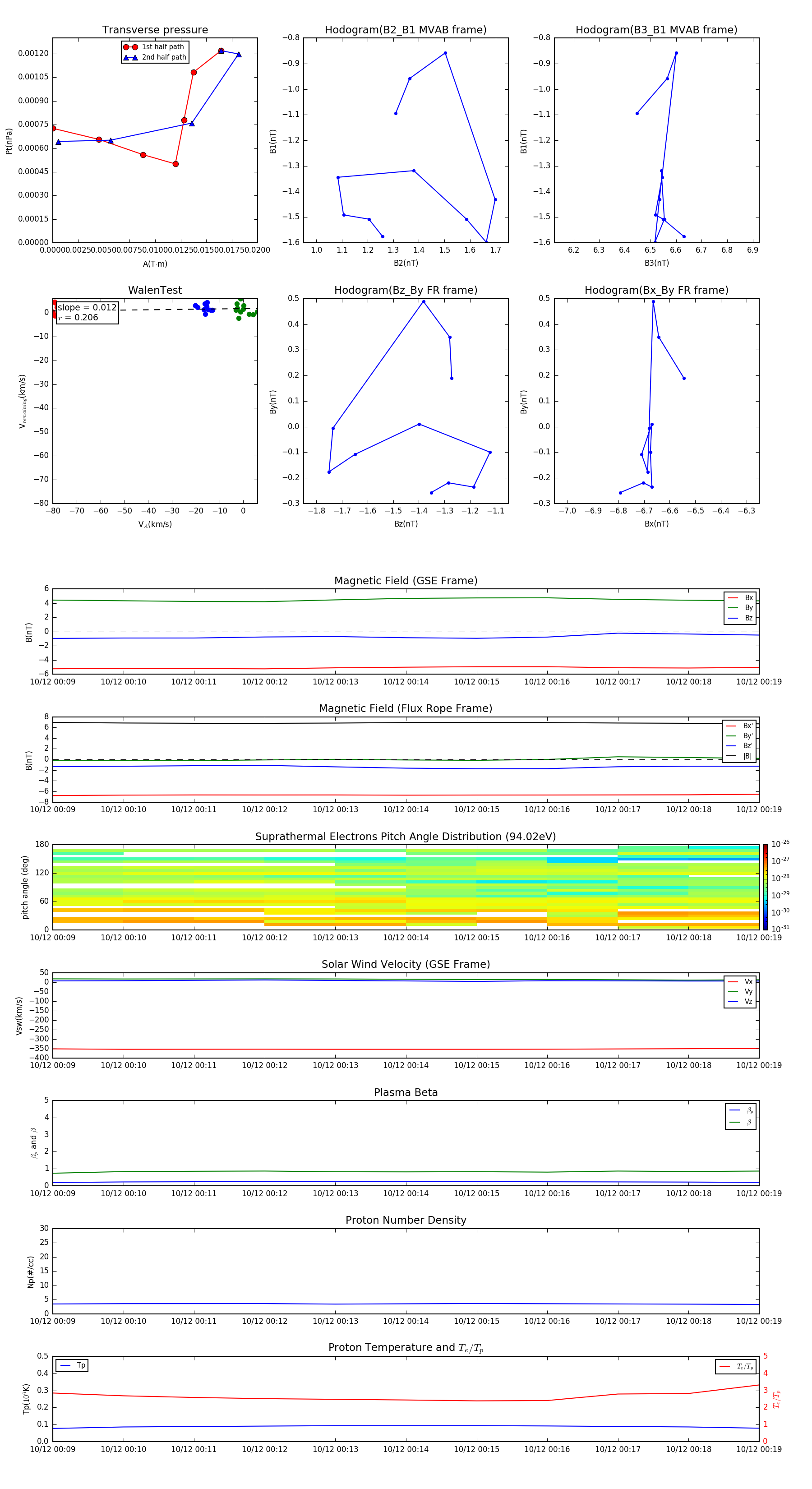Click 'pitch angle (deg)' y-axis label

tap(25, 887)
